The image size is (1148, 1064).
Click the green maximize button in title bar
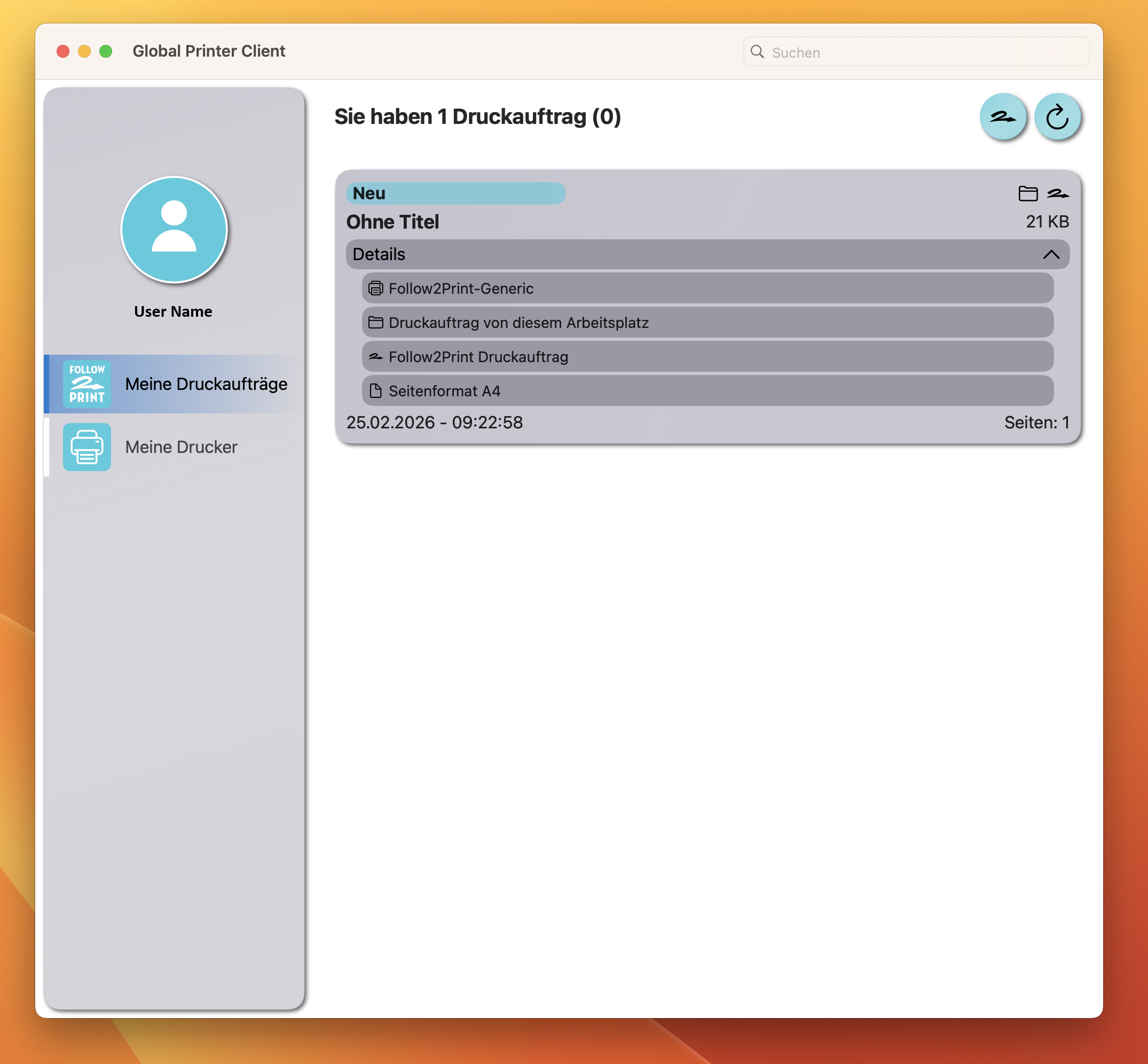[x=105, y=51]
